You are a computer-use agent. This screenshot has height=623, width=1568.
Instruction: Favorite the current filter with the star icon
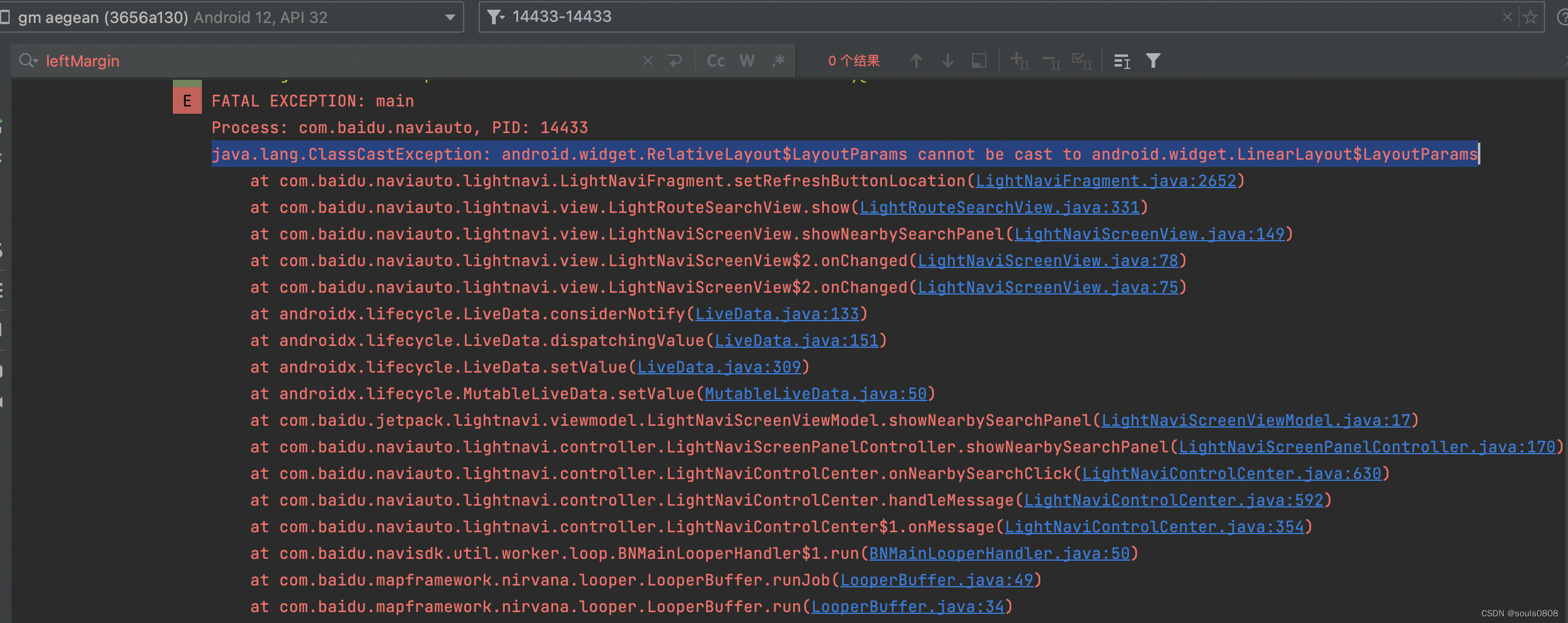(1531, 17)
